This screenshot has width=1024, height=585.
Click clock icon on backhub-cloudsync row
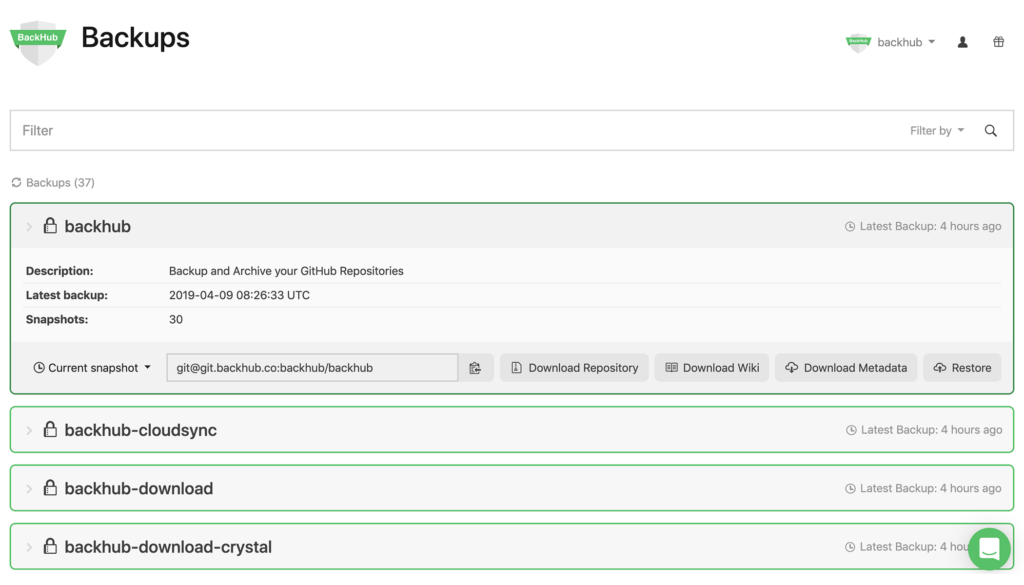point(851,430)
